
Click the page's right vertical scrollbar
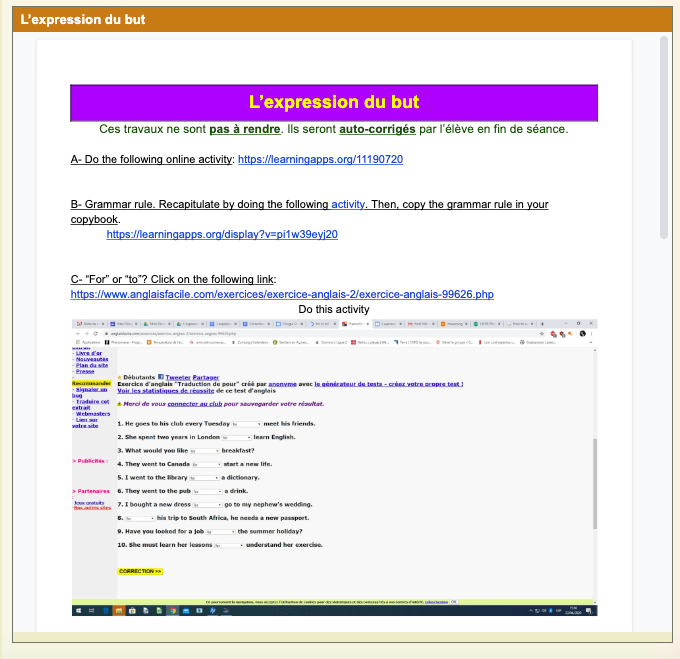[x=664, y=140]
